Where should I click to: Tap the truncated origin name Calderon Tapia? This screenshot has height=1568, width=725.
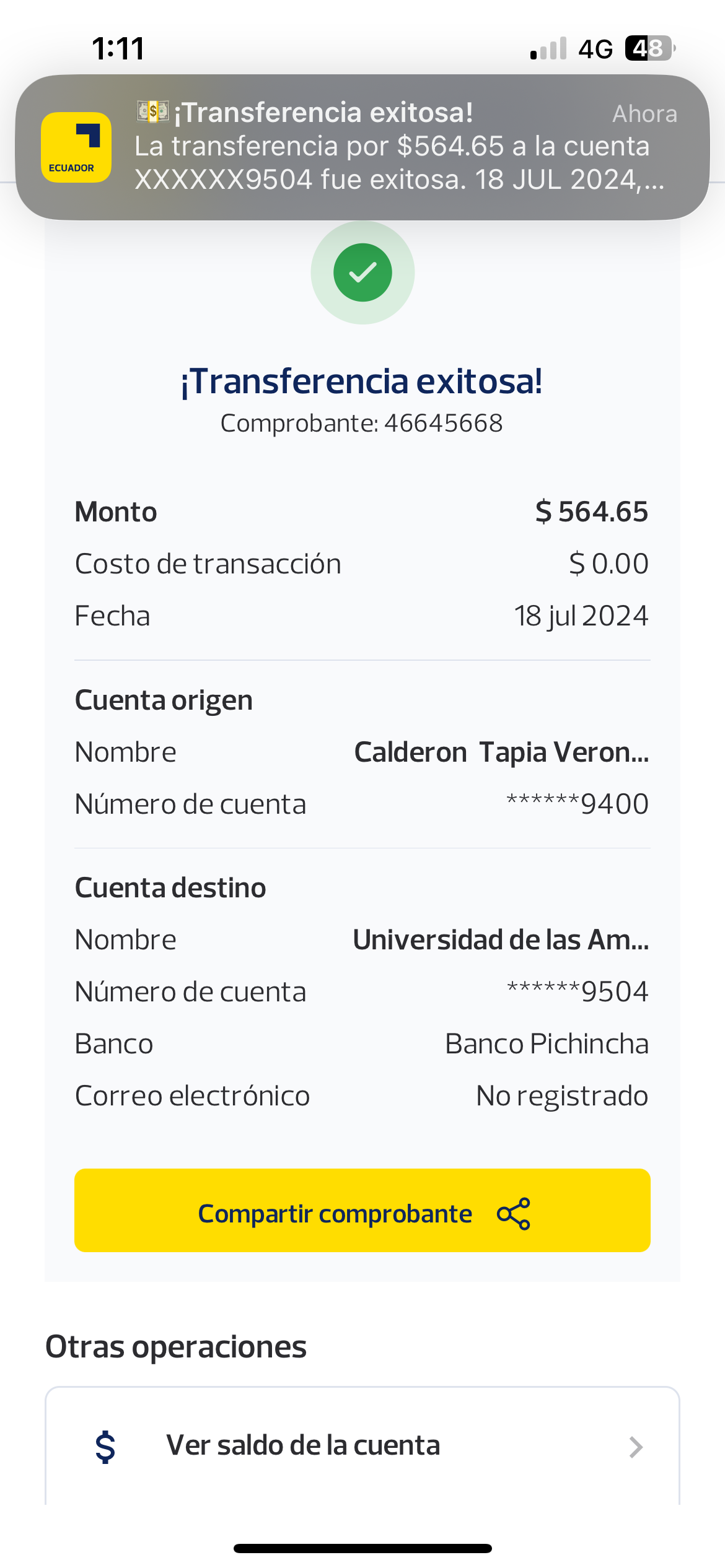[x=501, y=752]
